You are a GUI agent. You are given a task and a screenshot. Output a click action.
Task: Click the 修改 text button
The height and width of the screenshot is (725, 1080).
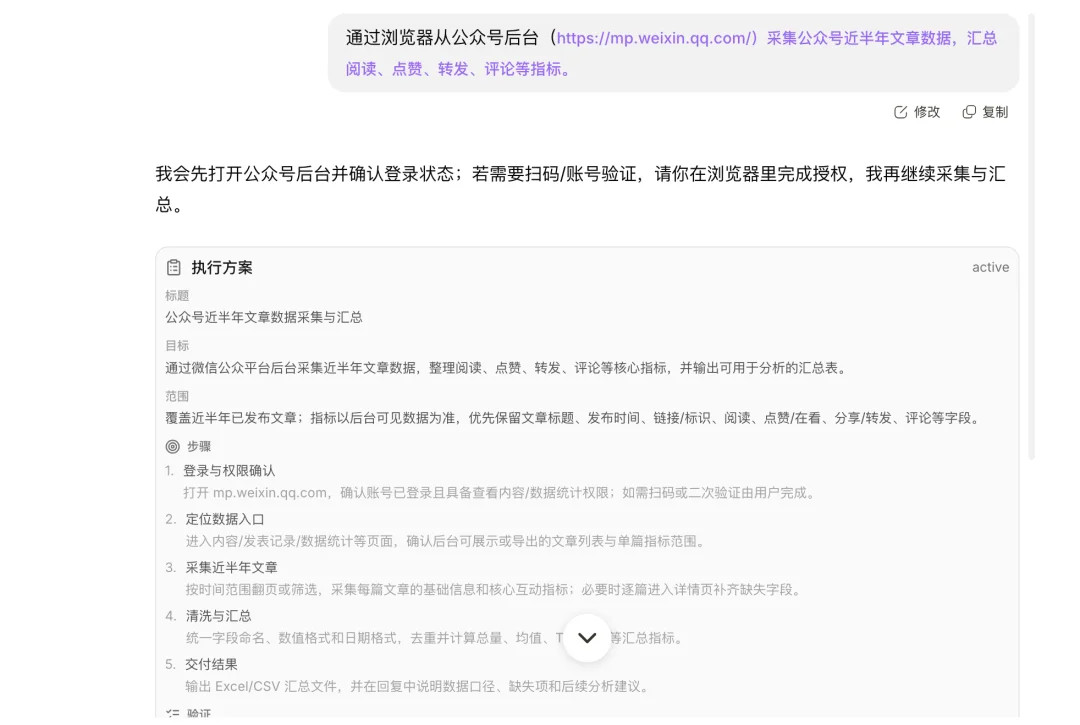tap(926, 112)
